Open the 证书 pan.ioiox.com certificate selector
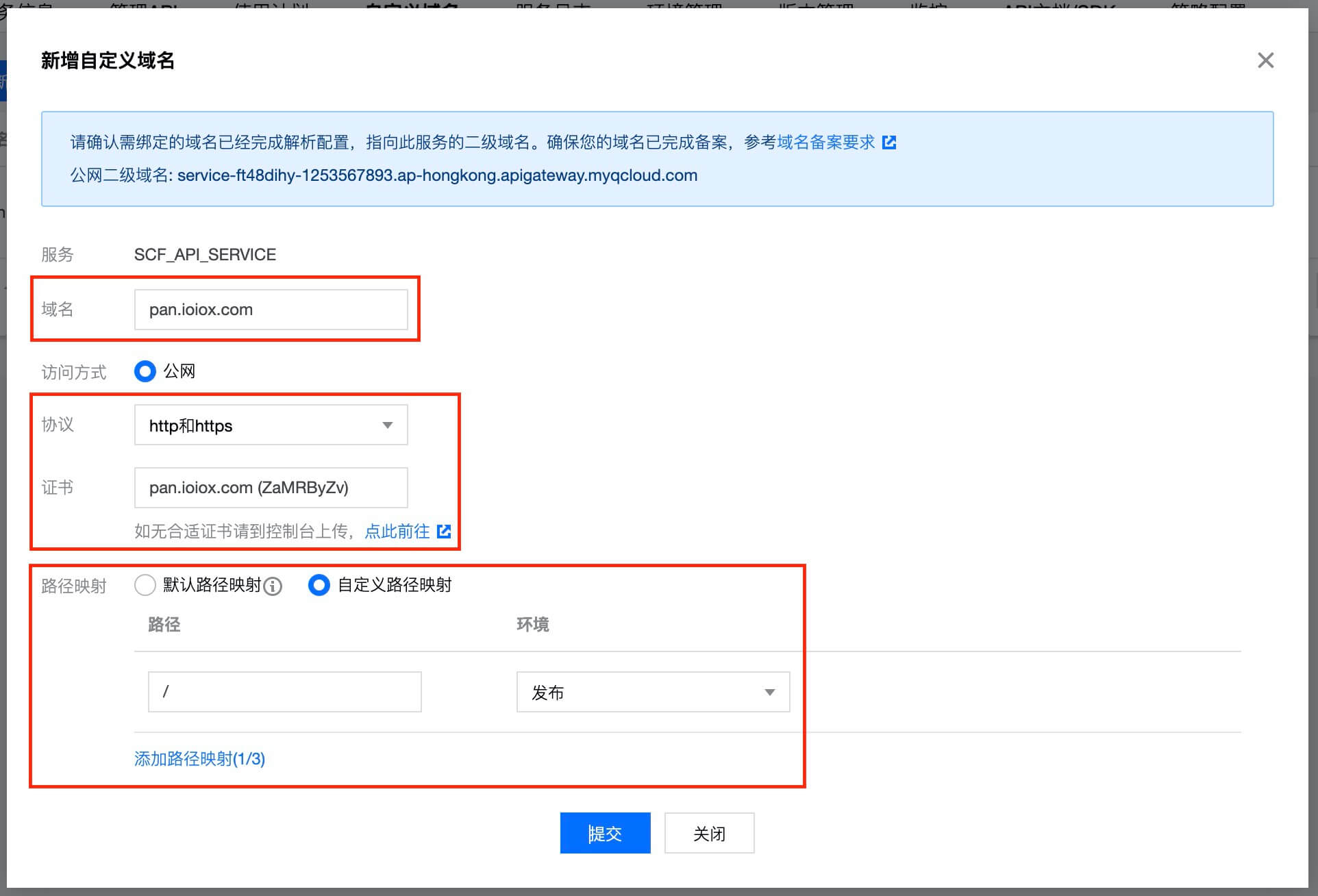Image resolution: width=1318 pixels, height=896 pixels. (x=271, y=488)
